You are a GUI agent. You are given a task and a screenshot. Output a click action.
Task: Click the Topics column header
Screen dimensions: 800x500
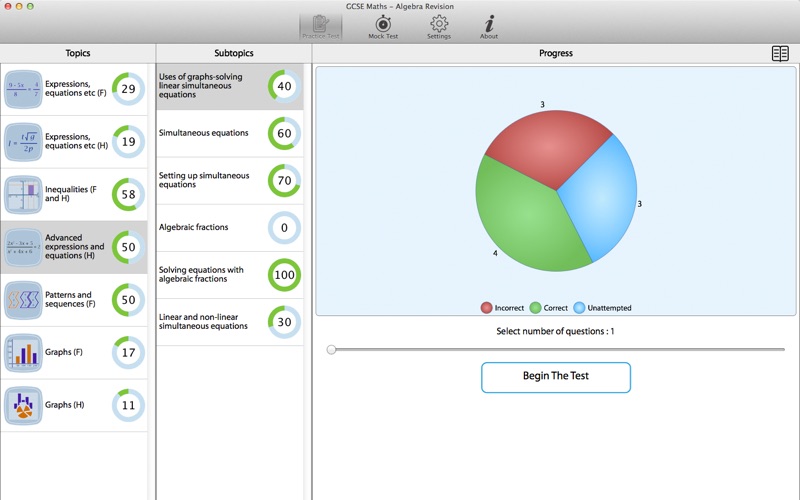(x=78, y=53)
